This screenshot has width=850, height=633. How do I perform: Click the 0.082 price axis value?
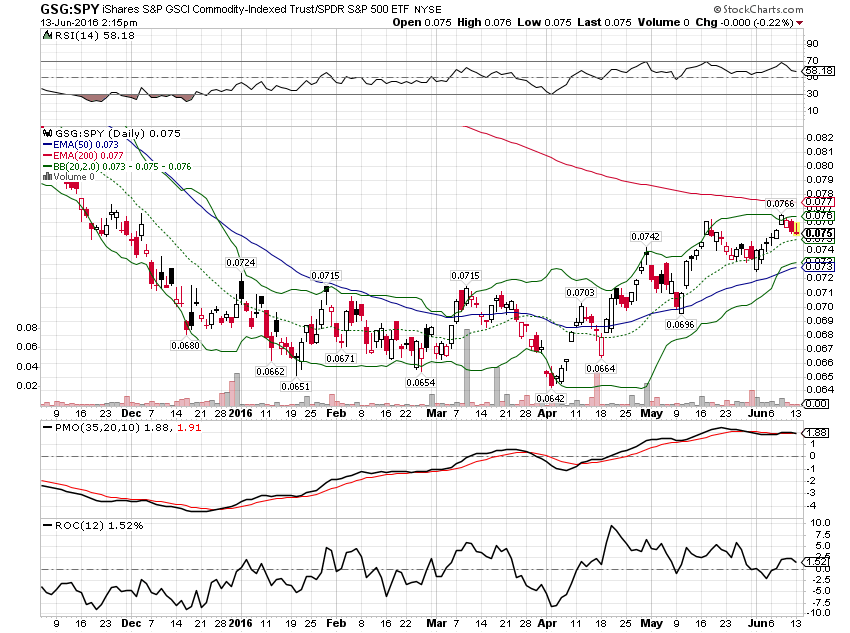click(820, 138)
